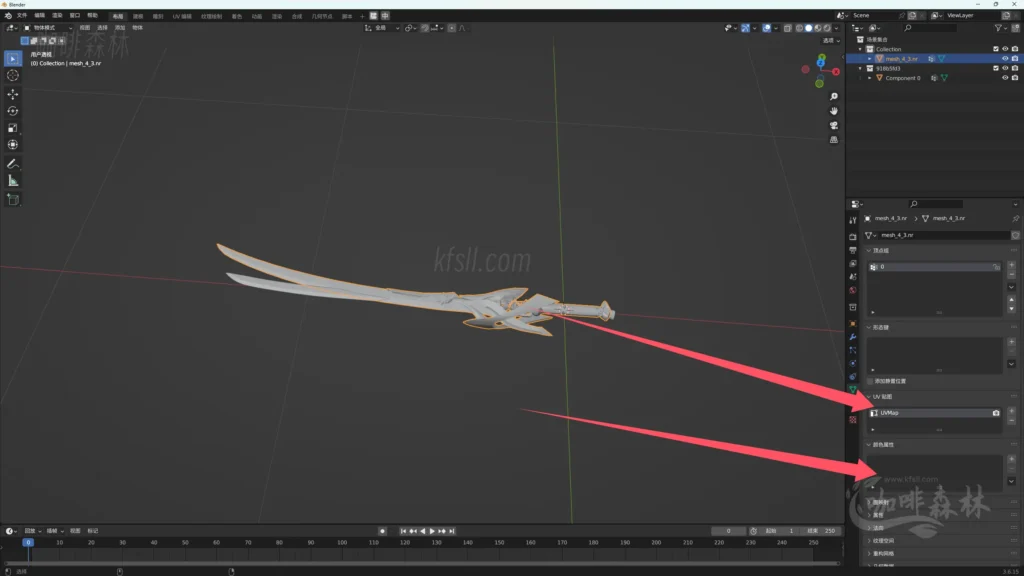Open the object mode dropdown

pyautogui.click(x=48, y=28)
